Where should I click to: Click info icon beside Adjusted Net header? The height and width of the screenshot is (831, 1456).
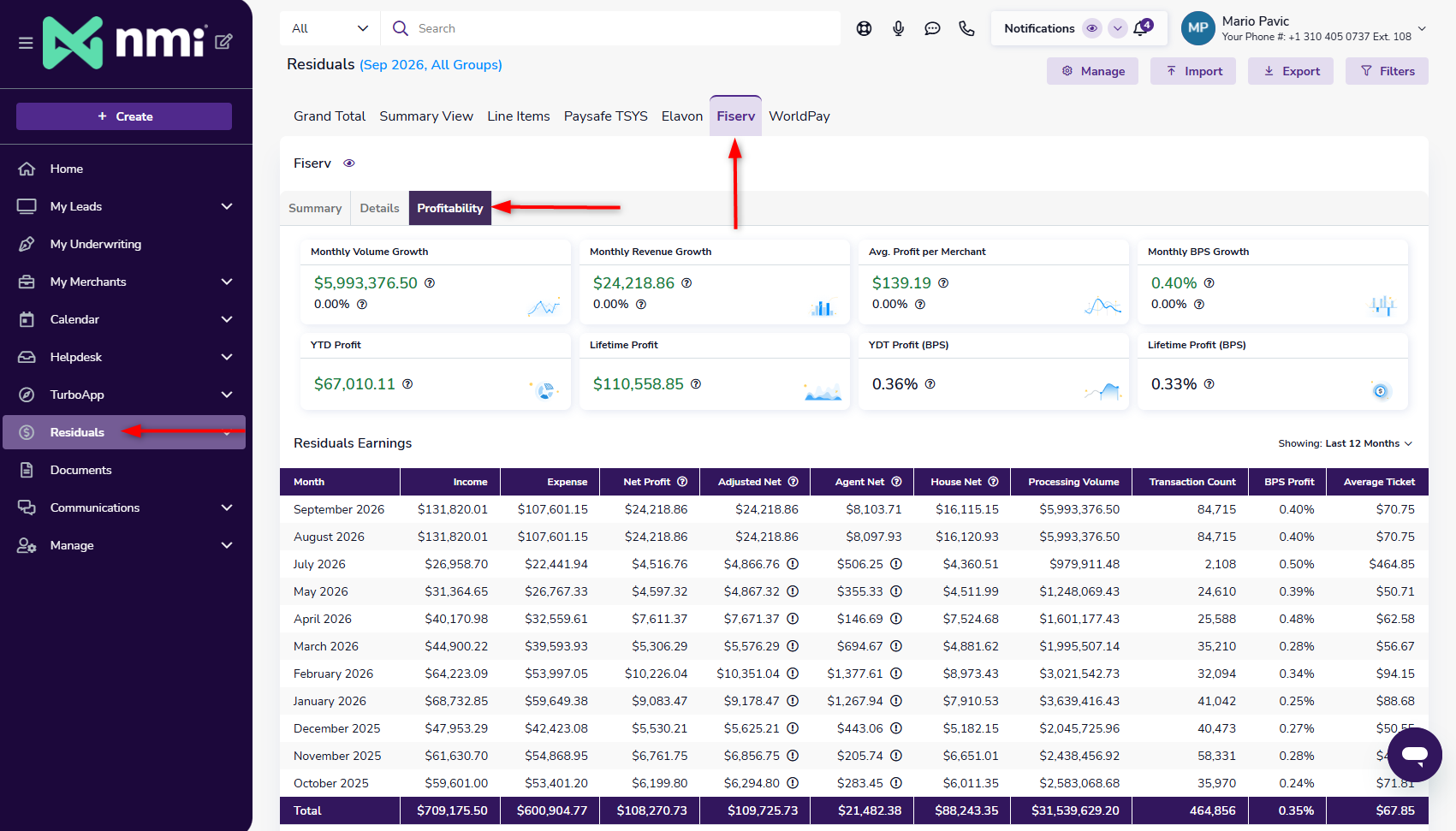pyautogui.click(x=793, y=482)
